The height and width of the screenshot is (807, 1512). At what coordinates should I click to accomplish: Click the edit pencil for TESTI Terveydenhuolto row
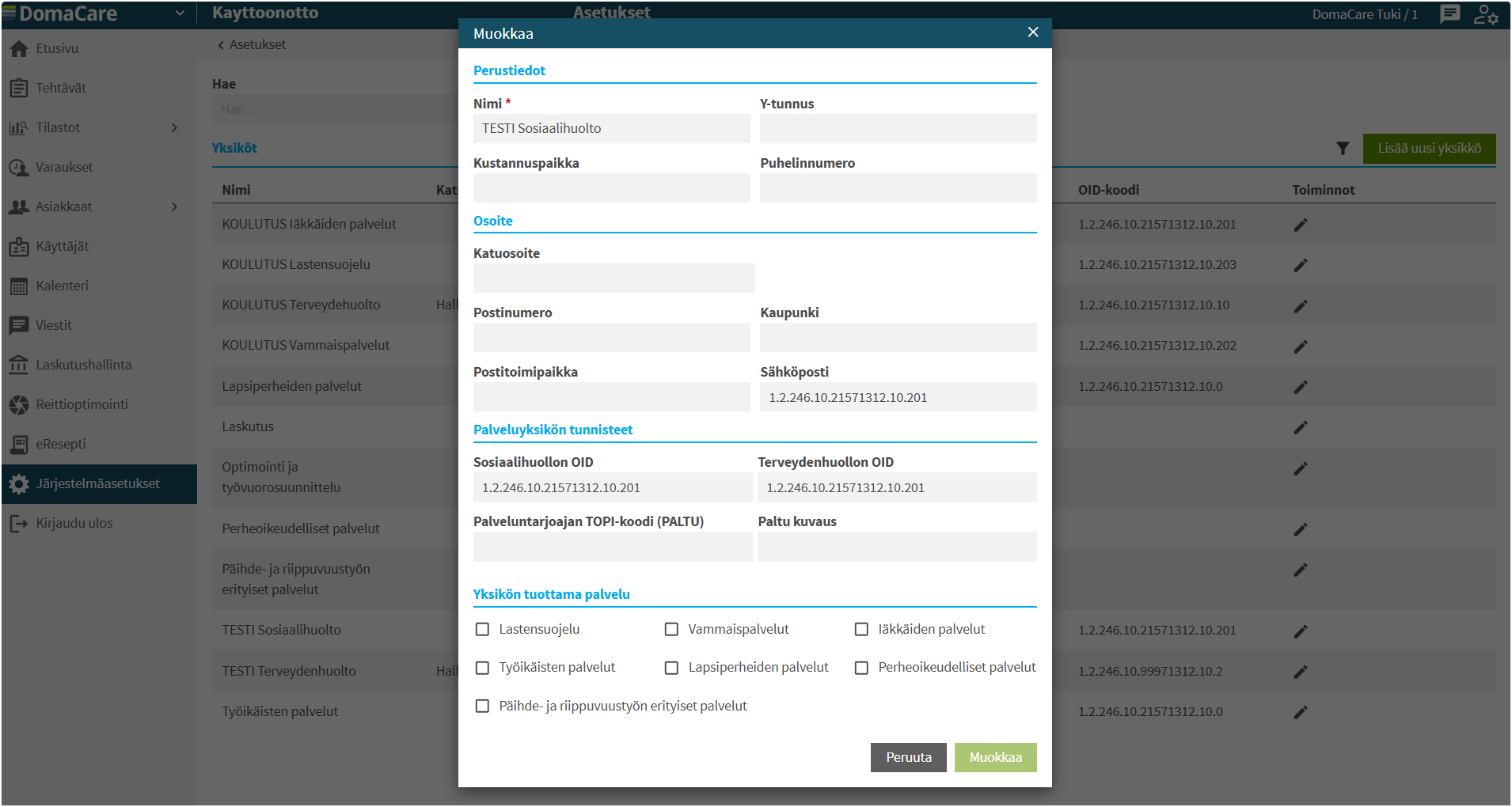click(1301, 672)
